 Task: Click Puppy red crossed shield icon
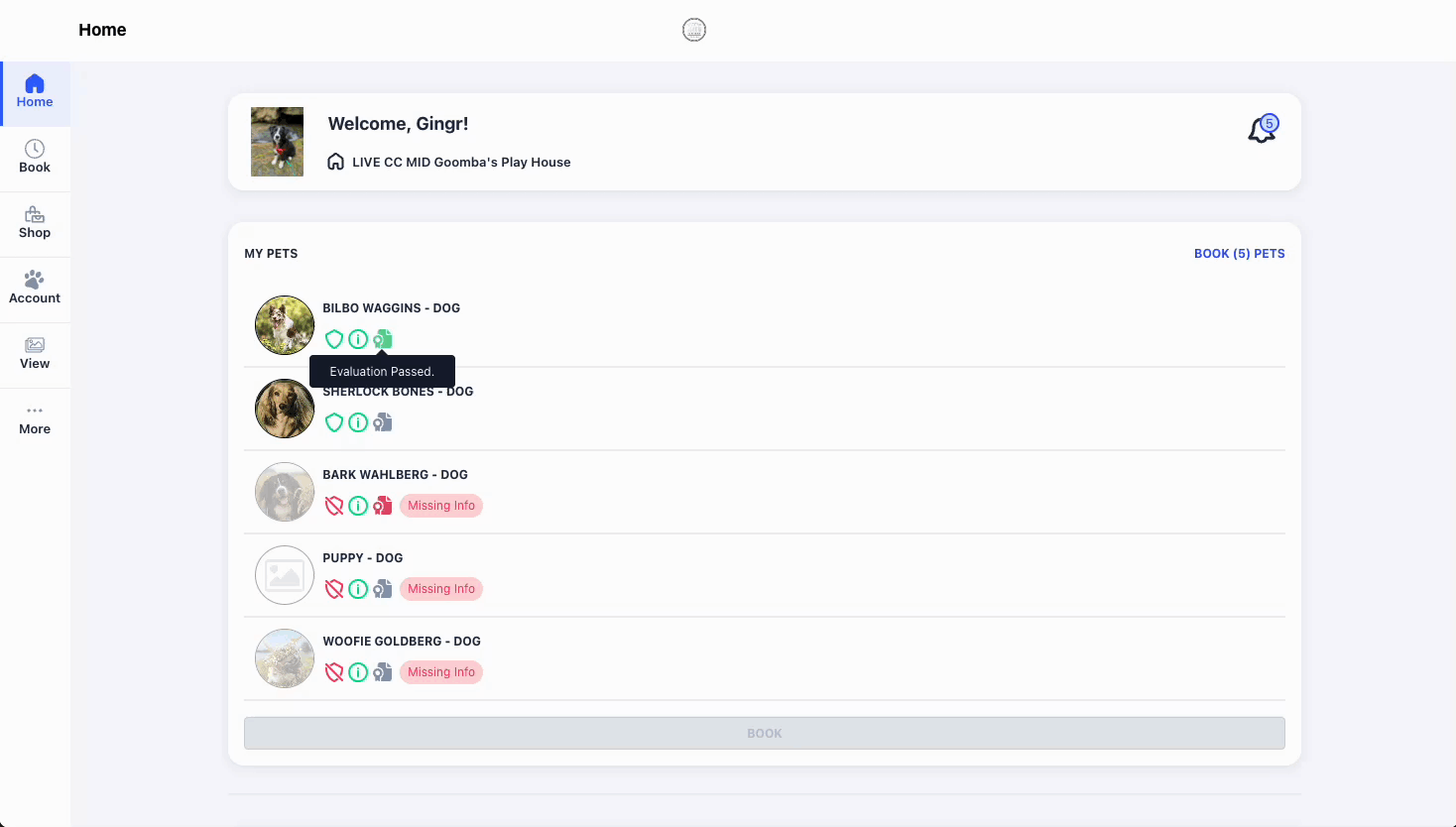[334, 589]
